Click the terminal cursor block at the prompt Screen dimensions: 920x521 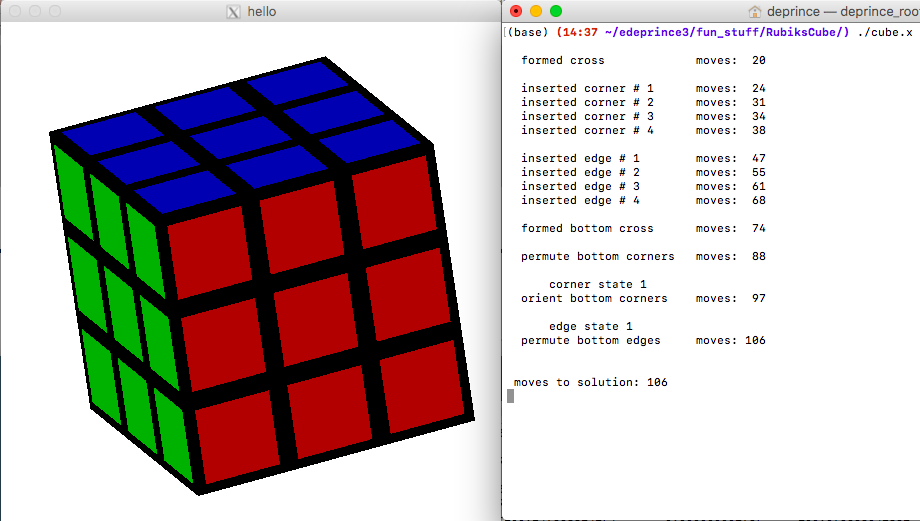[x=511, y=396]
